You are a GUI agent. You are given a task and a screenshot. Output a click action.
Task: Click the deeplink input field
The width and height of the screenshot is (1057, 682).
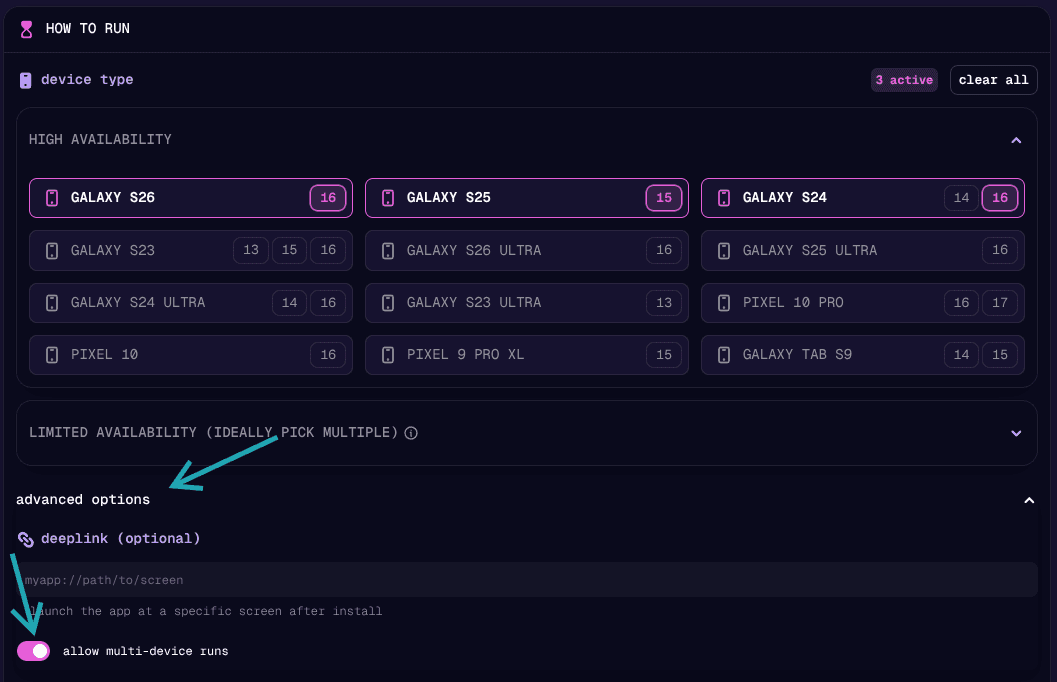[527, 580]
